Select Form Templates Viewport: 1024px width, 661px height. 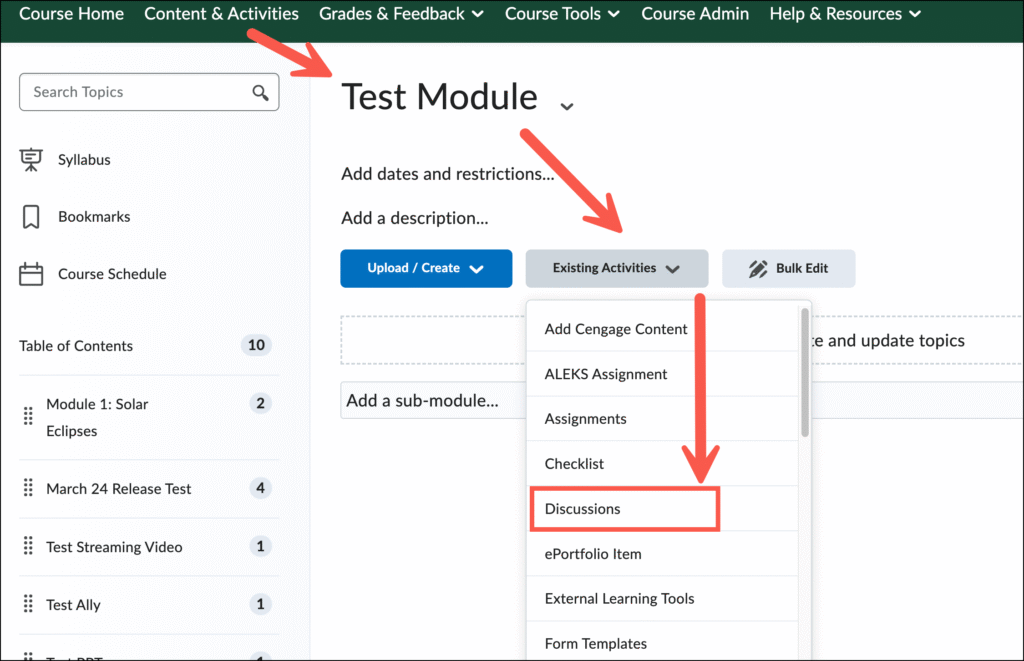coord(662,643)
